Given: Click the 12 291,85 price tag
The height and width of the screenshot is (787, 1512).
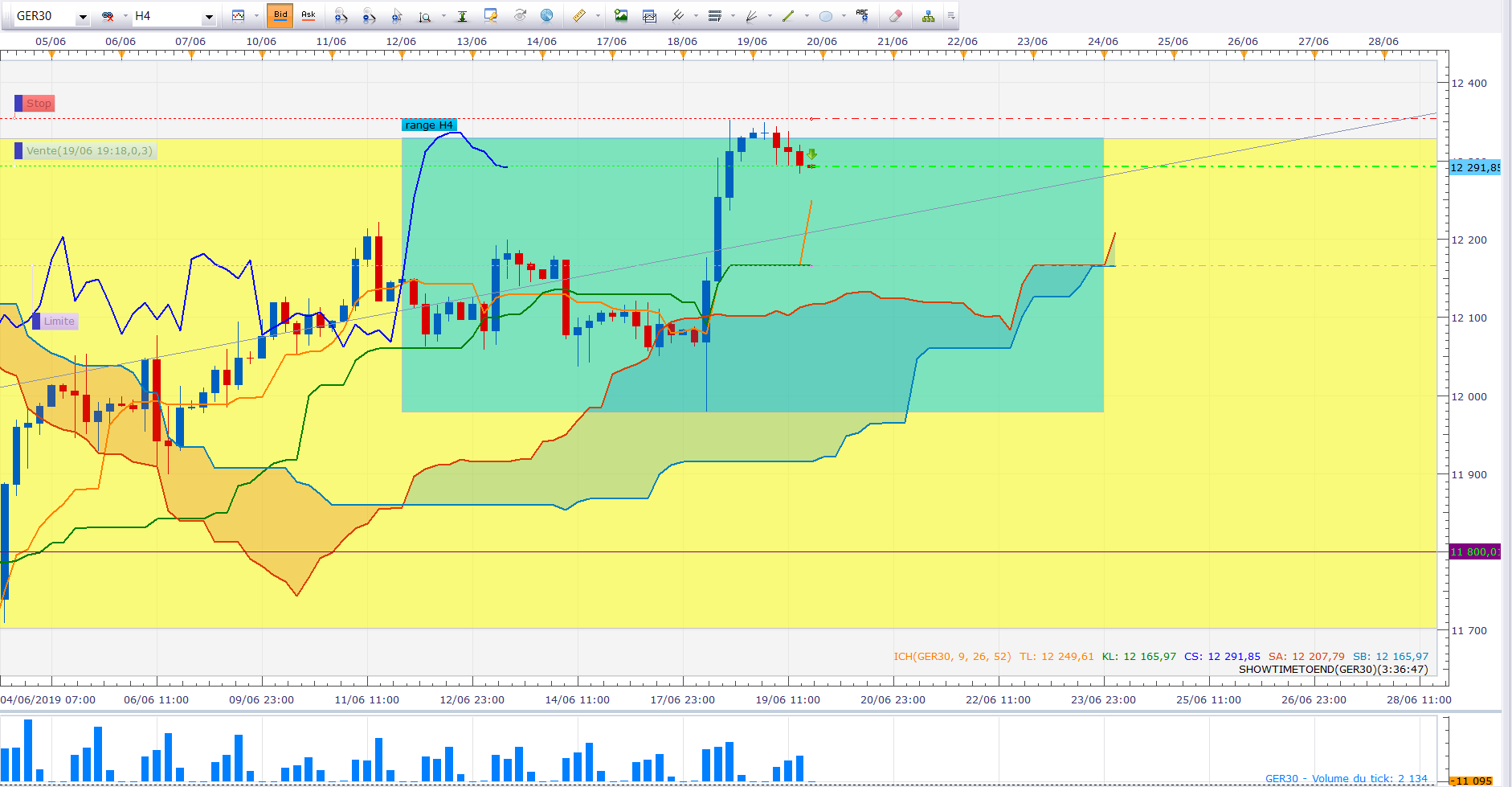Looking at the screenshot, I should (1474, 167).
